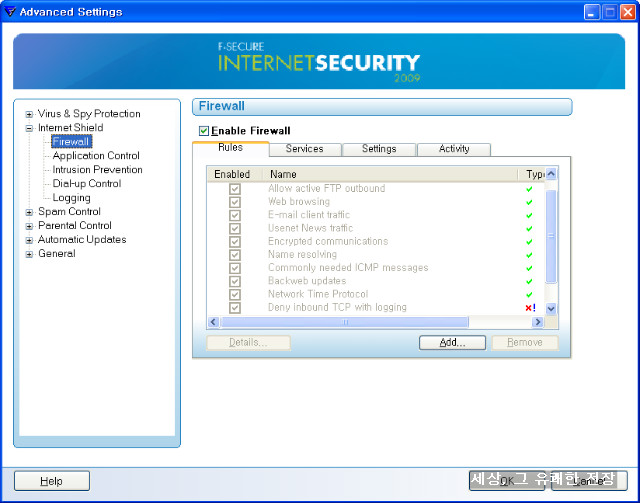640x503 pixels.
Task: Select Application Control in the tree
Action: [96, 156]
